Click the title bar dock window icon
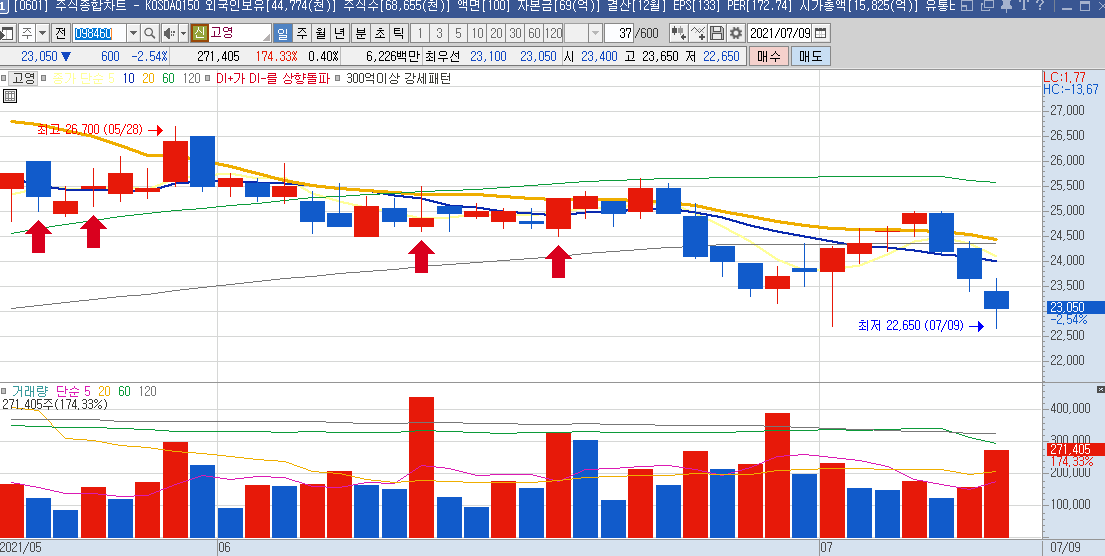The width and height of the screenshot is (1105, 556). (x=968, y=6)
